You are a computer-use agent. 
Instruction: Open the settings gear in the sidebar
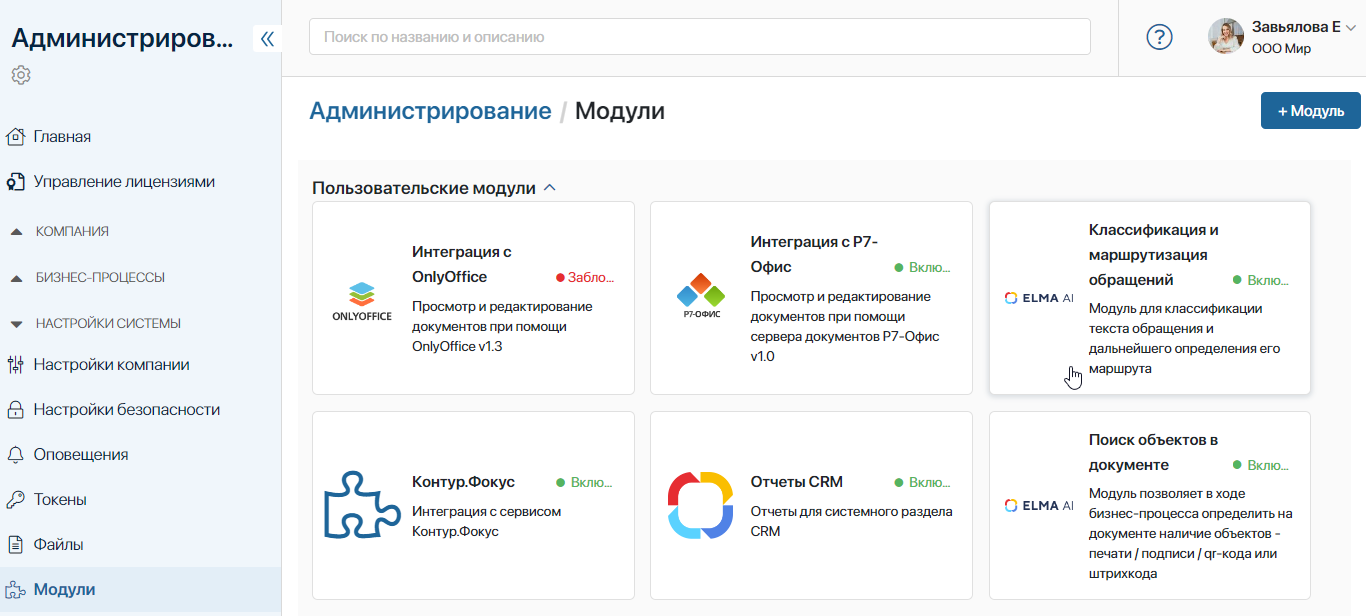pos(20,74)
